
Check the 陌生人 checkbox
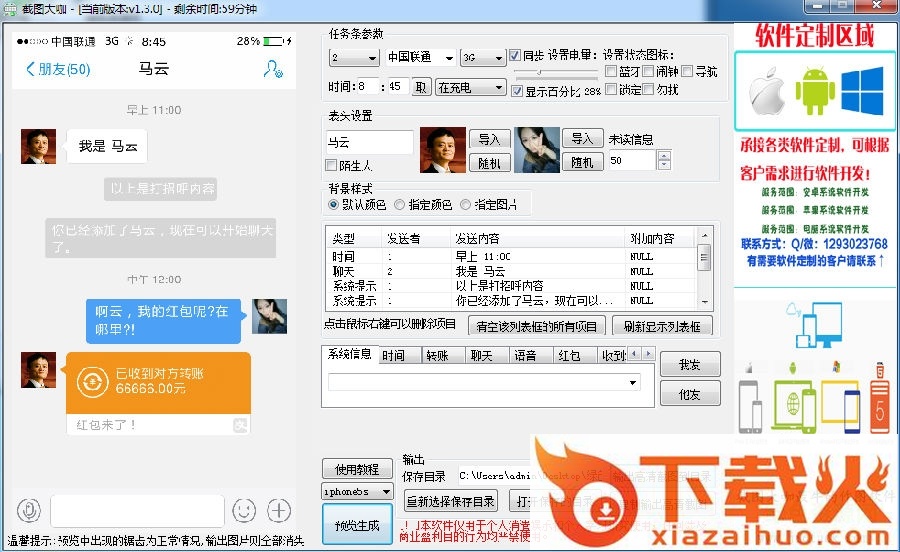[331, 165]
